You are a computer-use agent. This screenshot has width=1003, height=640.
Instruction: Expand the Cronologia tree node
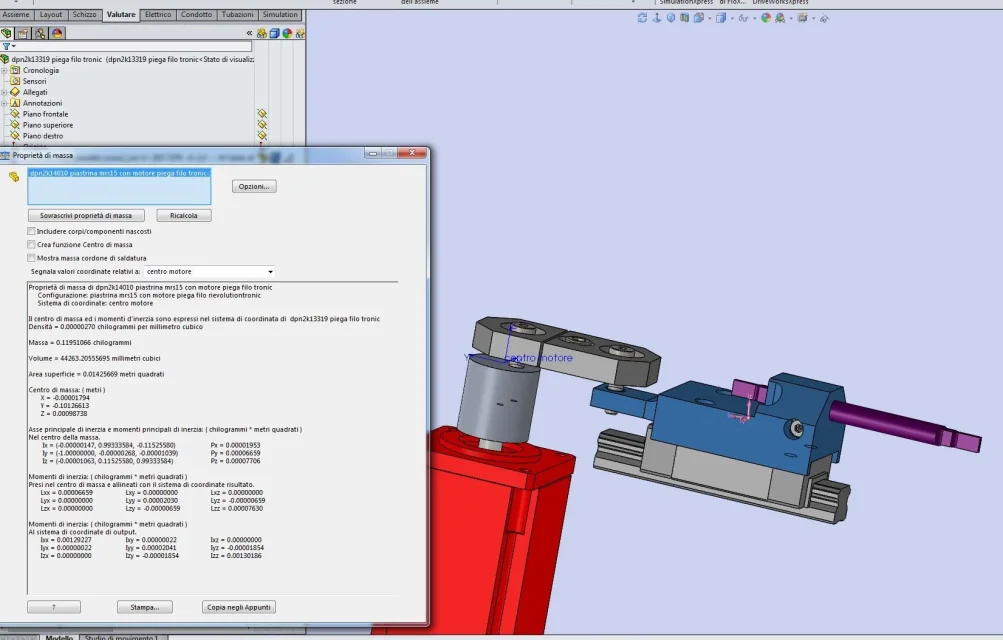(x=4, y=70)
